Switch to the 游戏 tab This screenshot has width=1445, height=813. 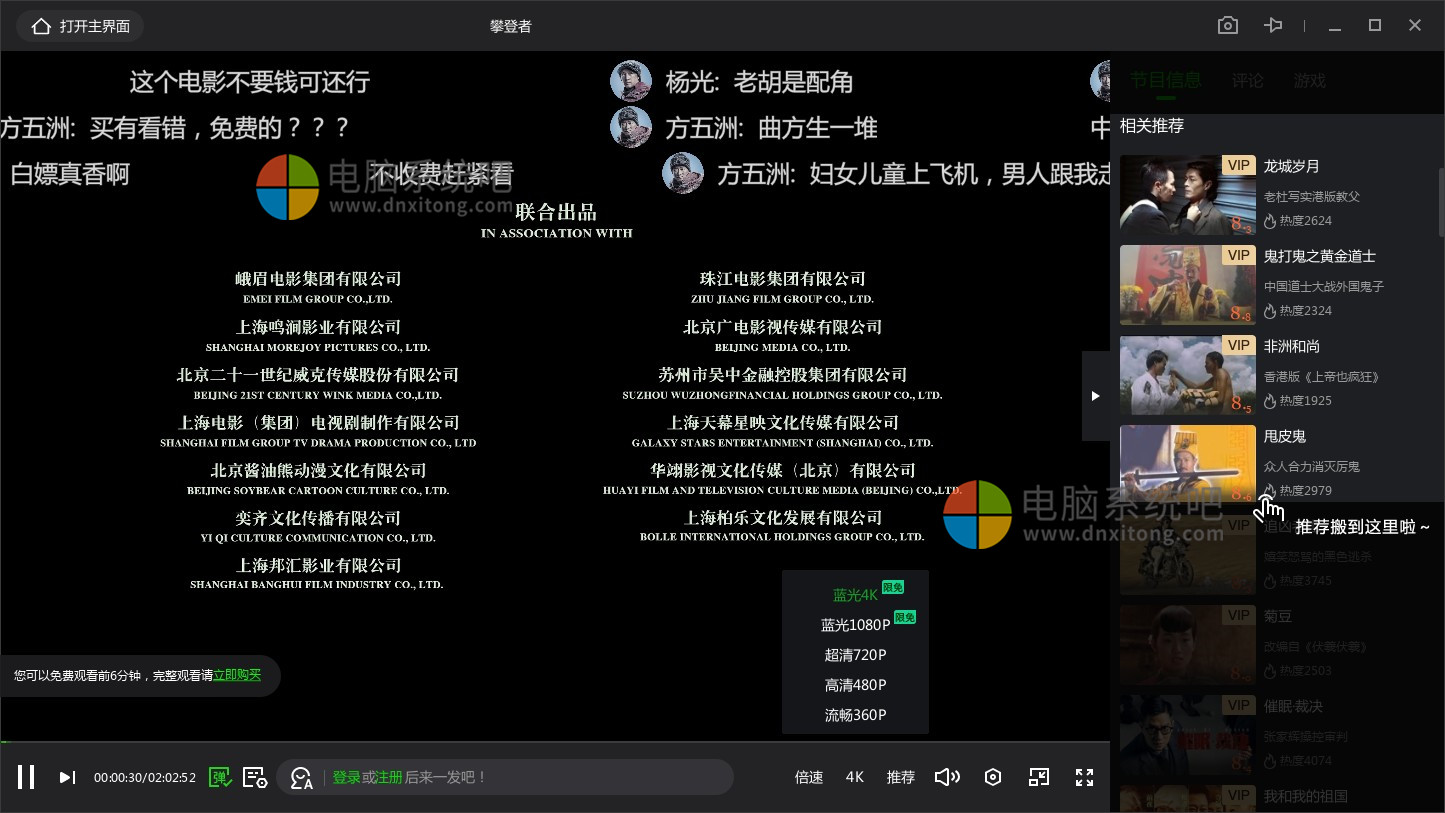pos(1310,81)
